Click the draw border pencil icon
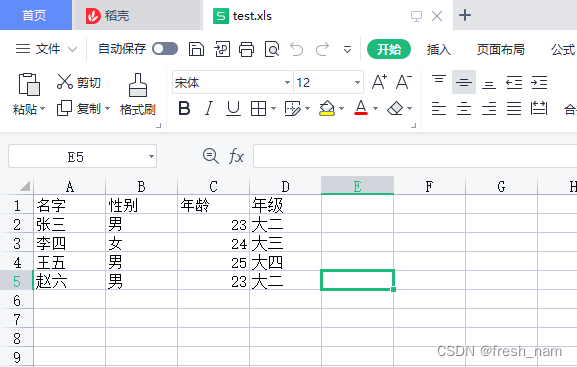Image resolution: width=577 pixels, height=367 pixels. pyautogui.click(x=293, y=109)
